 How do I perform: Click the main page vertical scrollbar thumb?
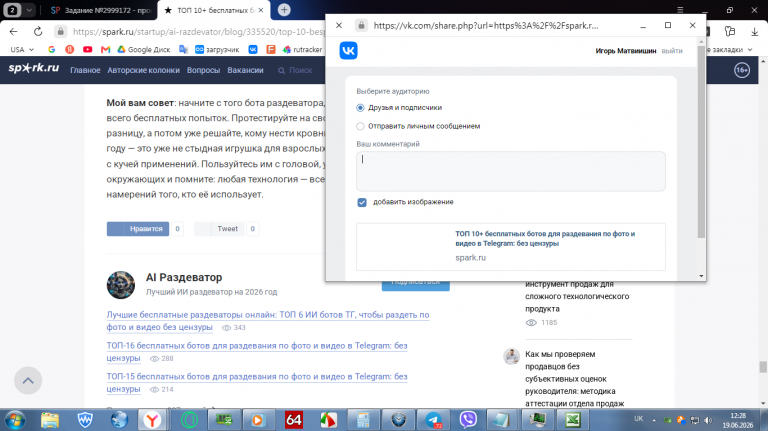tap(763, 367)
